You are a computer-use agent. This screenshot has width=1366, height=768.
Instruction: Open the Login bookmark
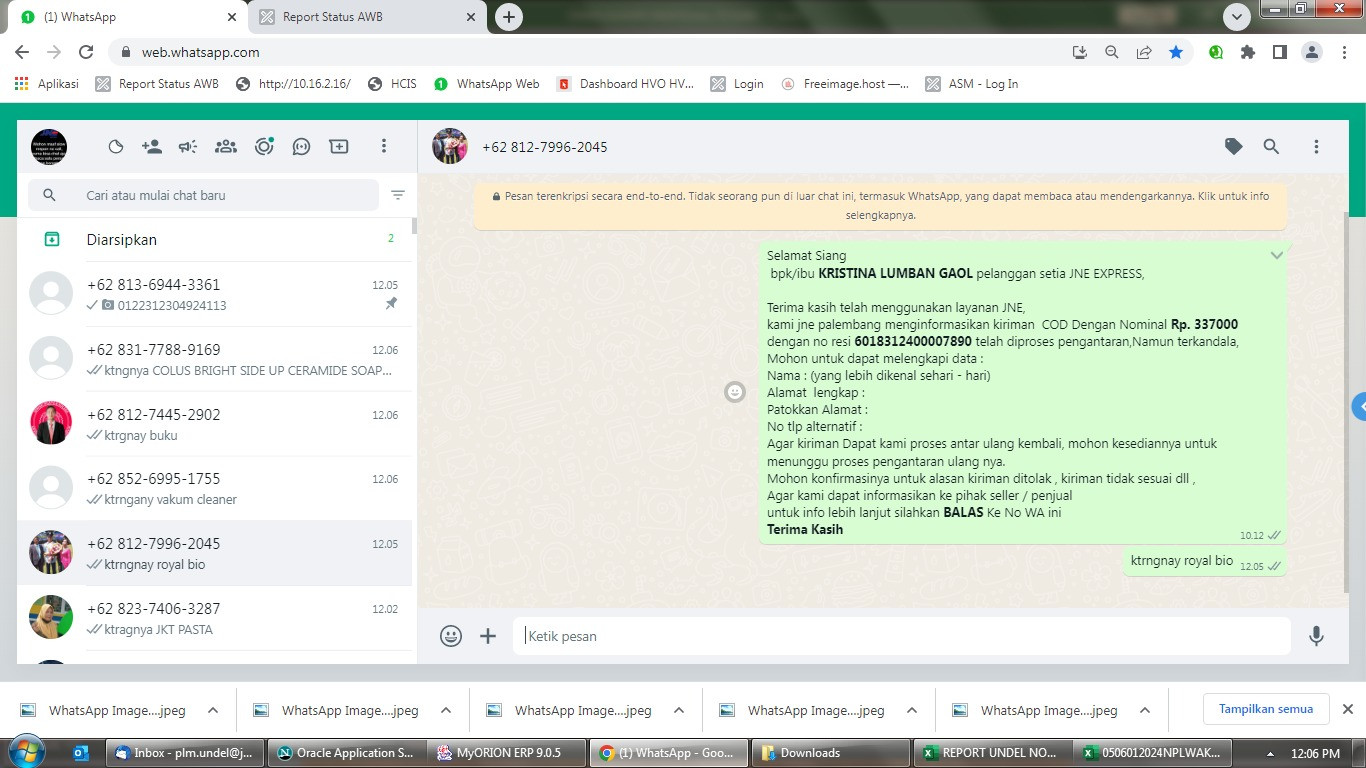[x=737, y=84]
